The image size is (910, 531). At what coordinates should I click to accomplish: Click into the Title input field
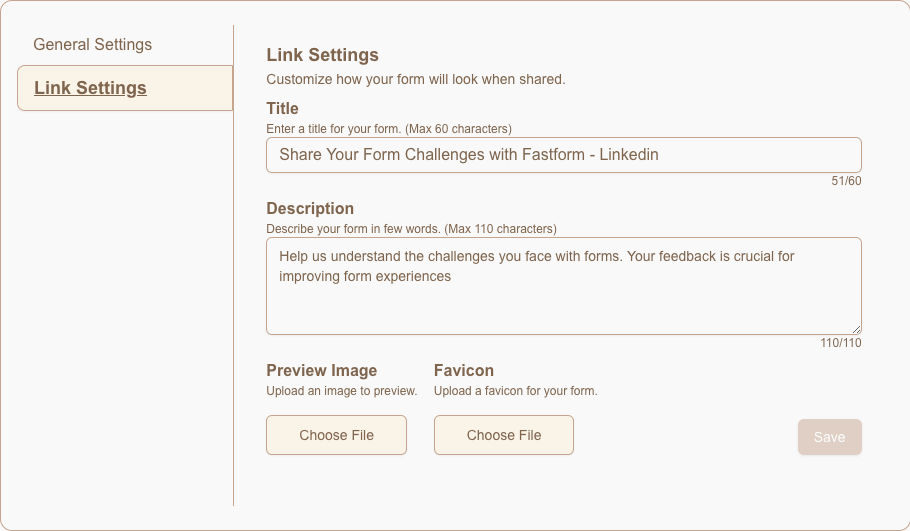pos(563,155)
